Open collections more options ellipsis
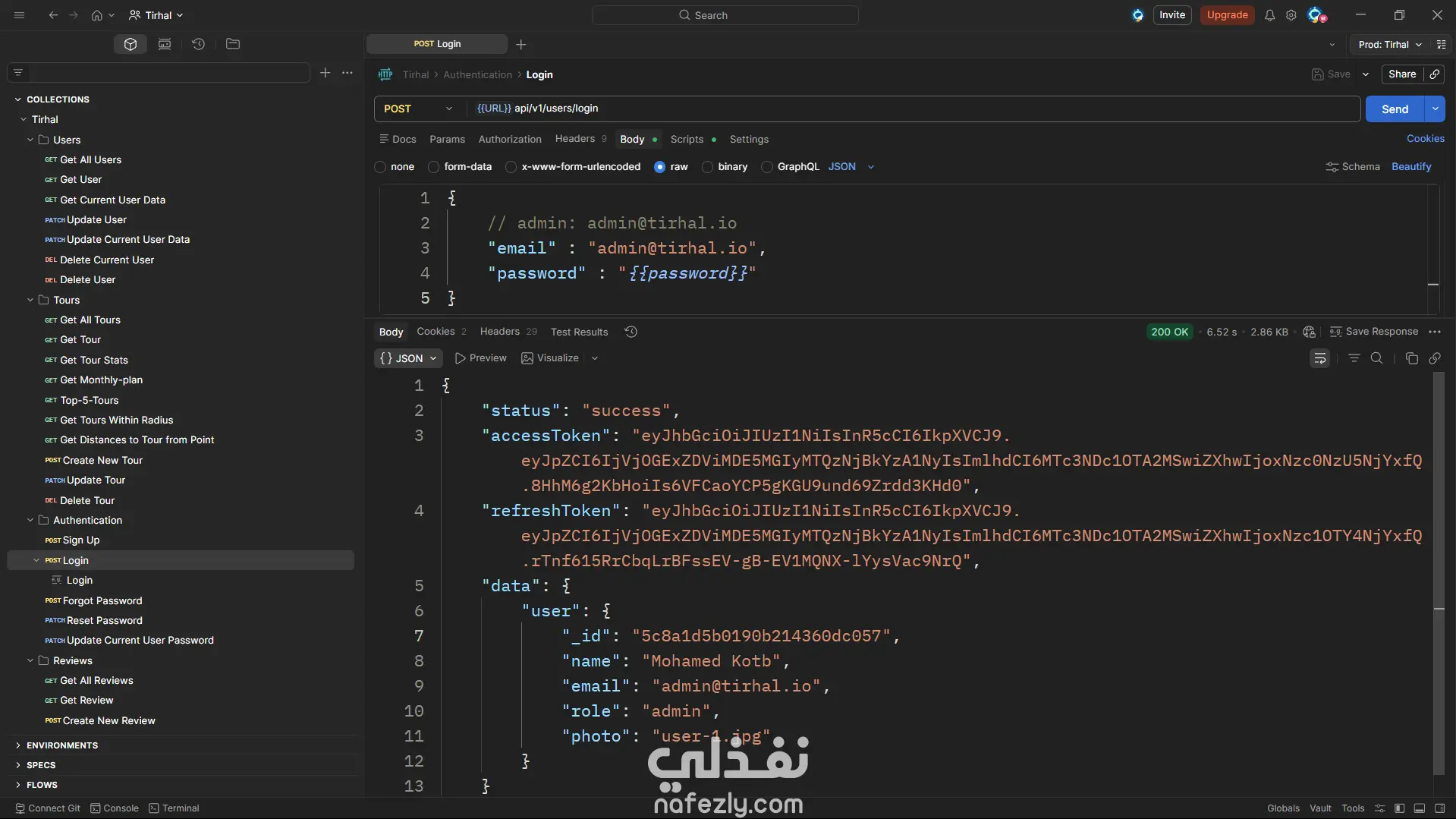 347,73
